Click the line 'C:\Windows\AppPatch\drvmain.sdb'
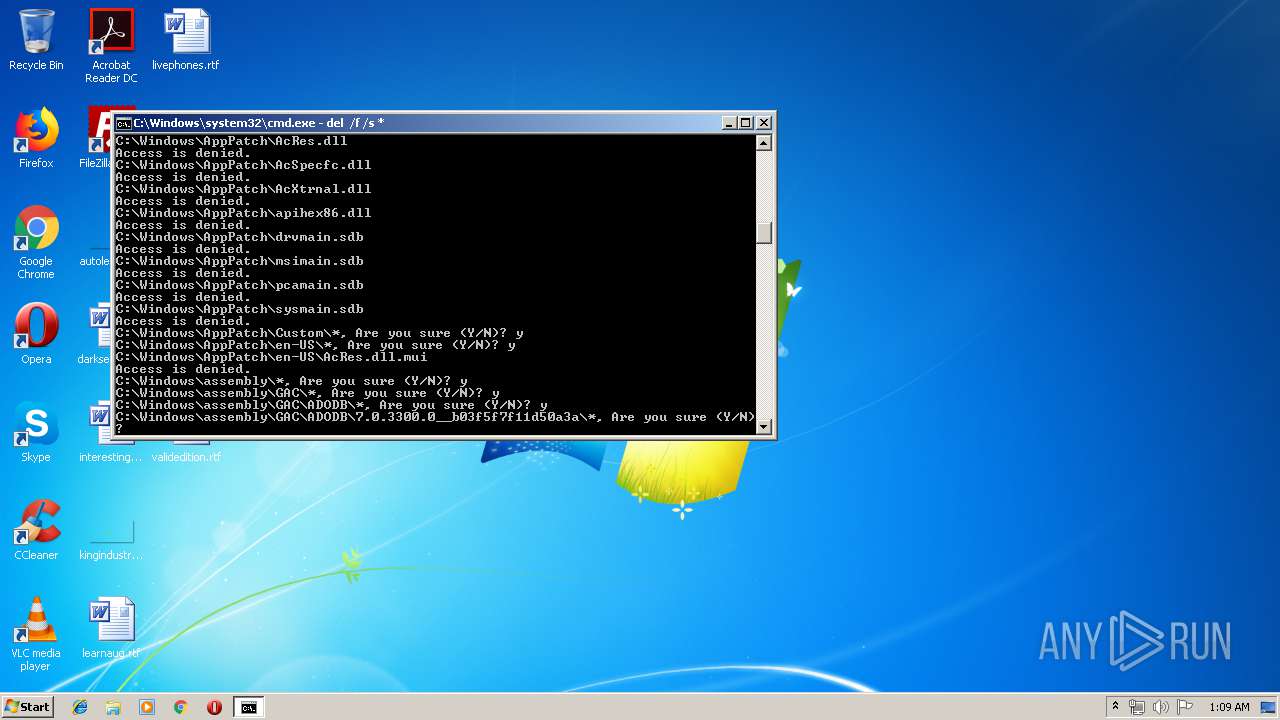 click(x=239, y=237)
